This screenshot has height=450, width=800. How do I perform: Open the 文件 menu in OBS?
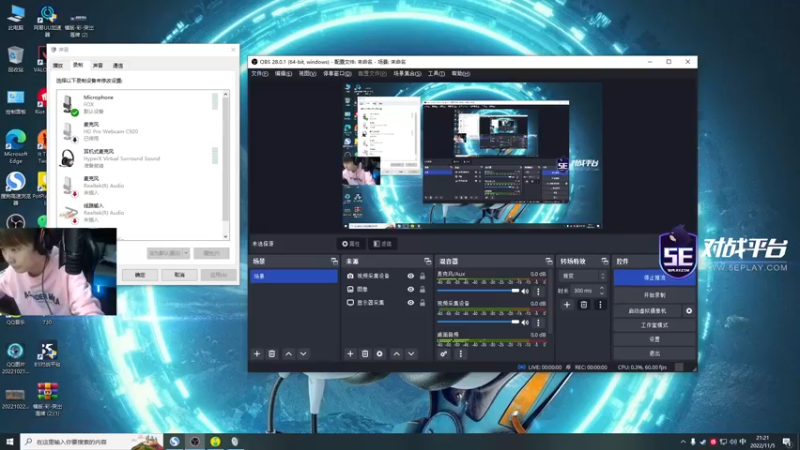point(259,74)
